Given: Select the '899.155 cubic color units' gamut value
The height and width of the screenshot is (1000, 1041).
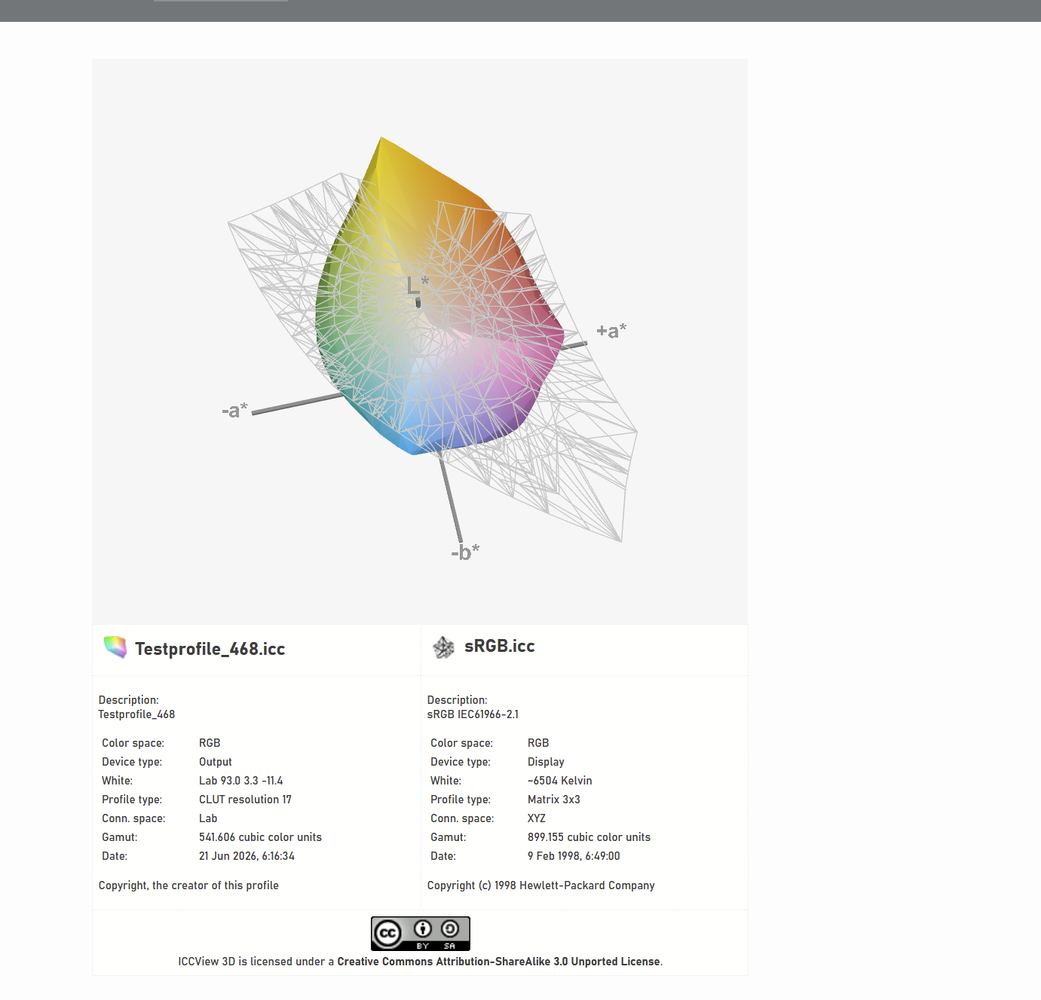Looking at the screenshot, I should tap(589, 837).
